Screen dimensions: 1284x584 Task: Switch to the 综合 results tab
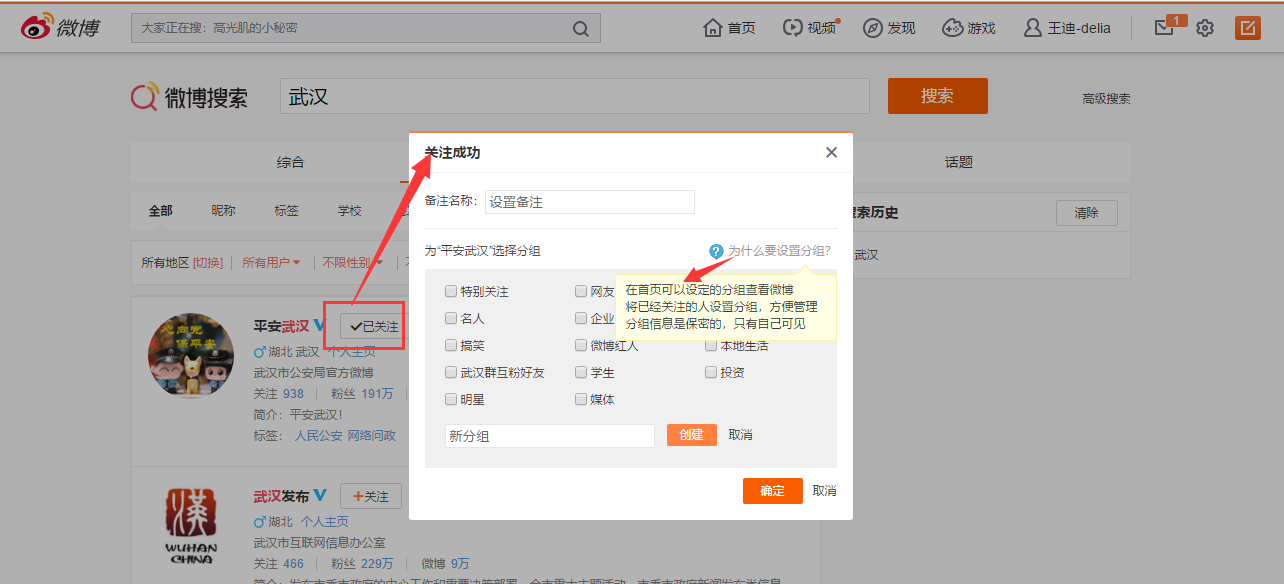click(290, 162)
